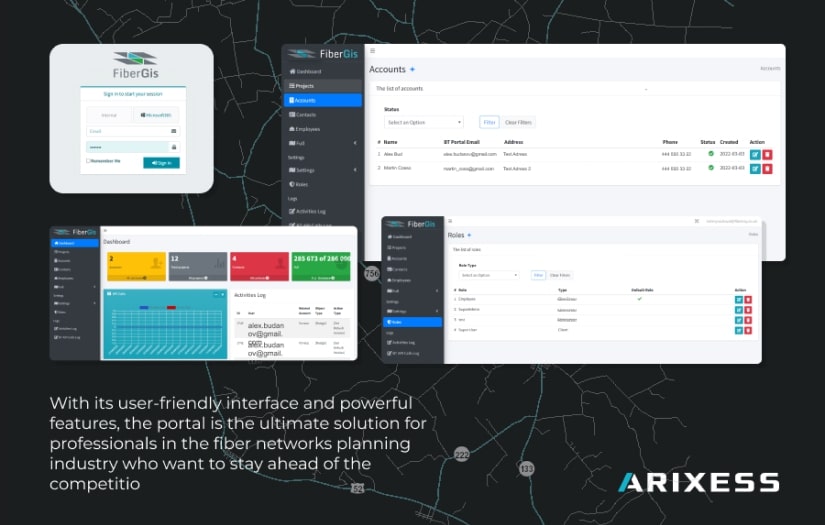Edit role row 4 SuperUser in Roles window

(x=739, y=330)
